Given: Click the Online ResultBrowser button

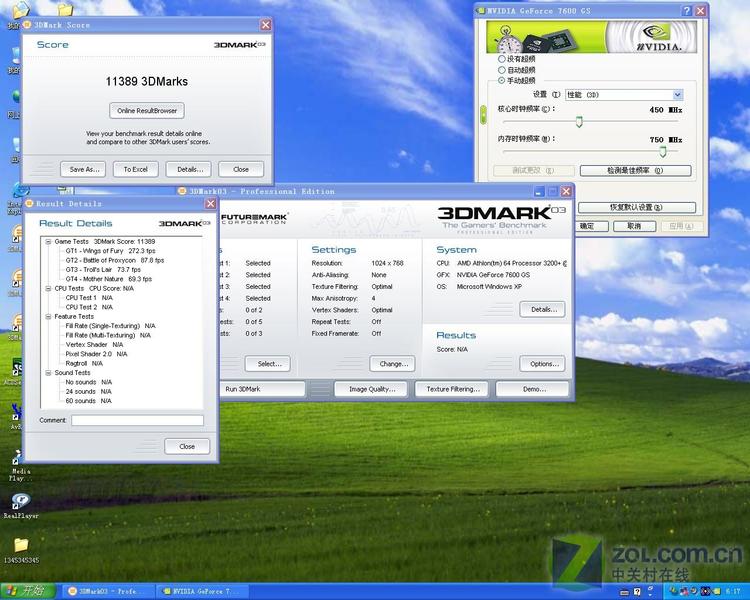Looking at the screenshot, I should tap(147, 111).
